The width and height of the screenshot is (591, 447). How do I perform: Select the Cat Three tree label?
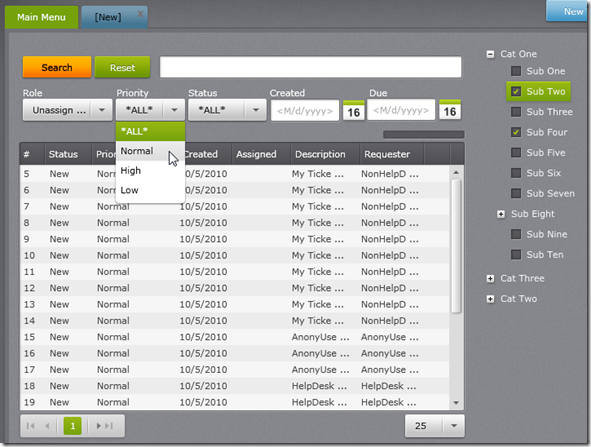pyautogui.click(x=522, y=278)
